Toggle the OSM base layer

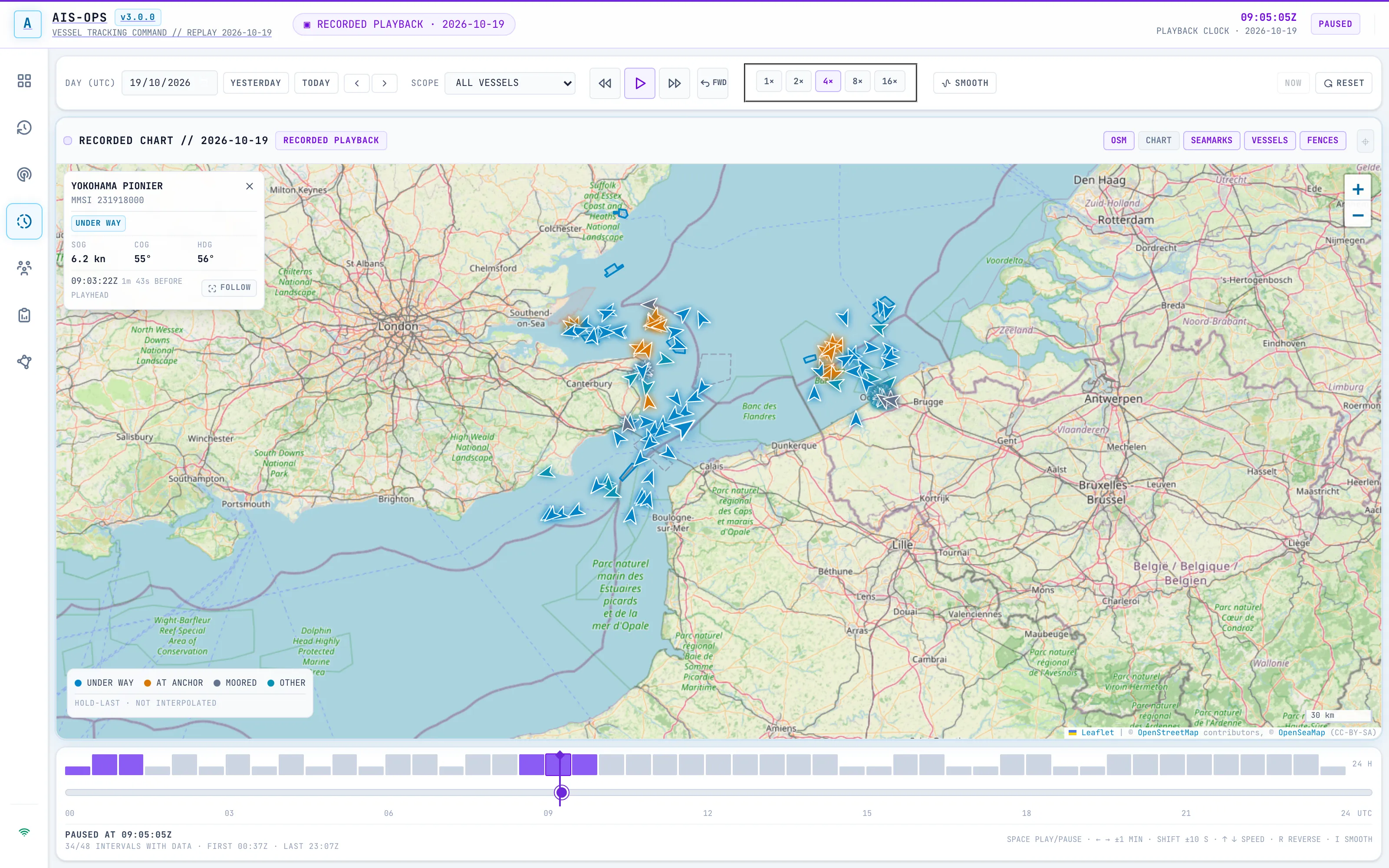(1119, 141)
